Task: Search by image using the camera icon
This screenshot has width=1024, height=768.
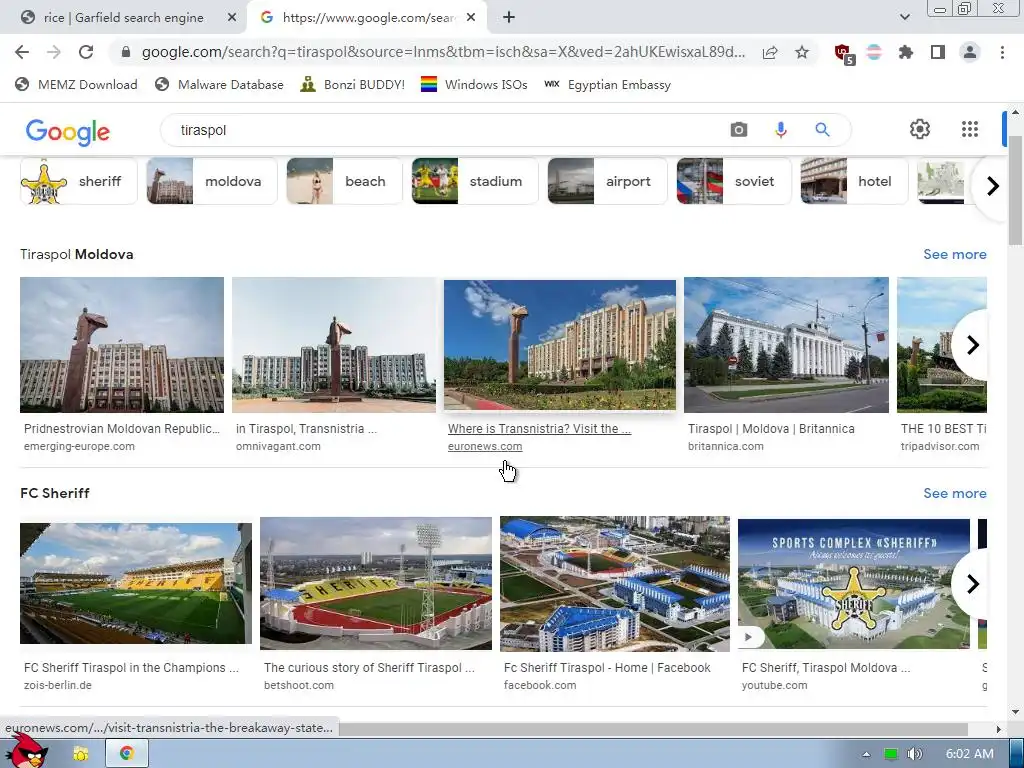Action: 739,130
